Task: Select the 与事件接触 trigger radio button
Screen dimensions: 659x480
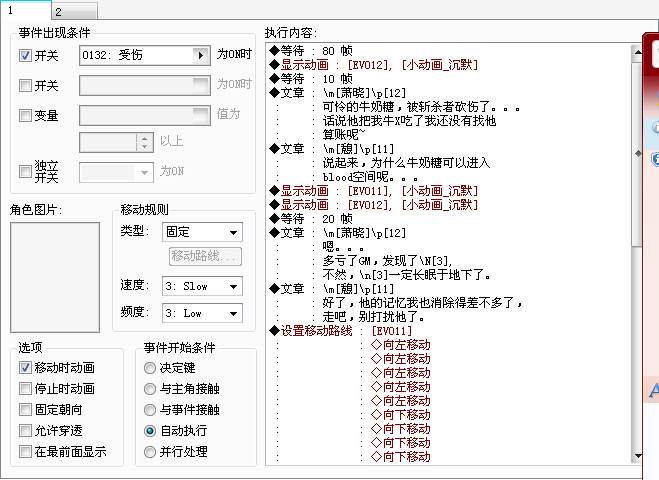Action: [150, 410]
